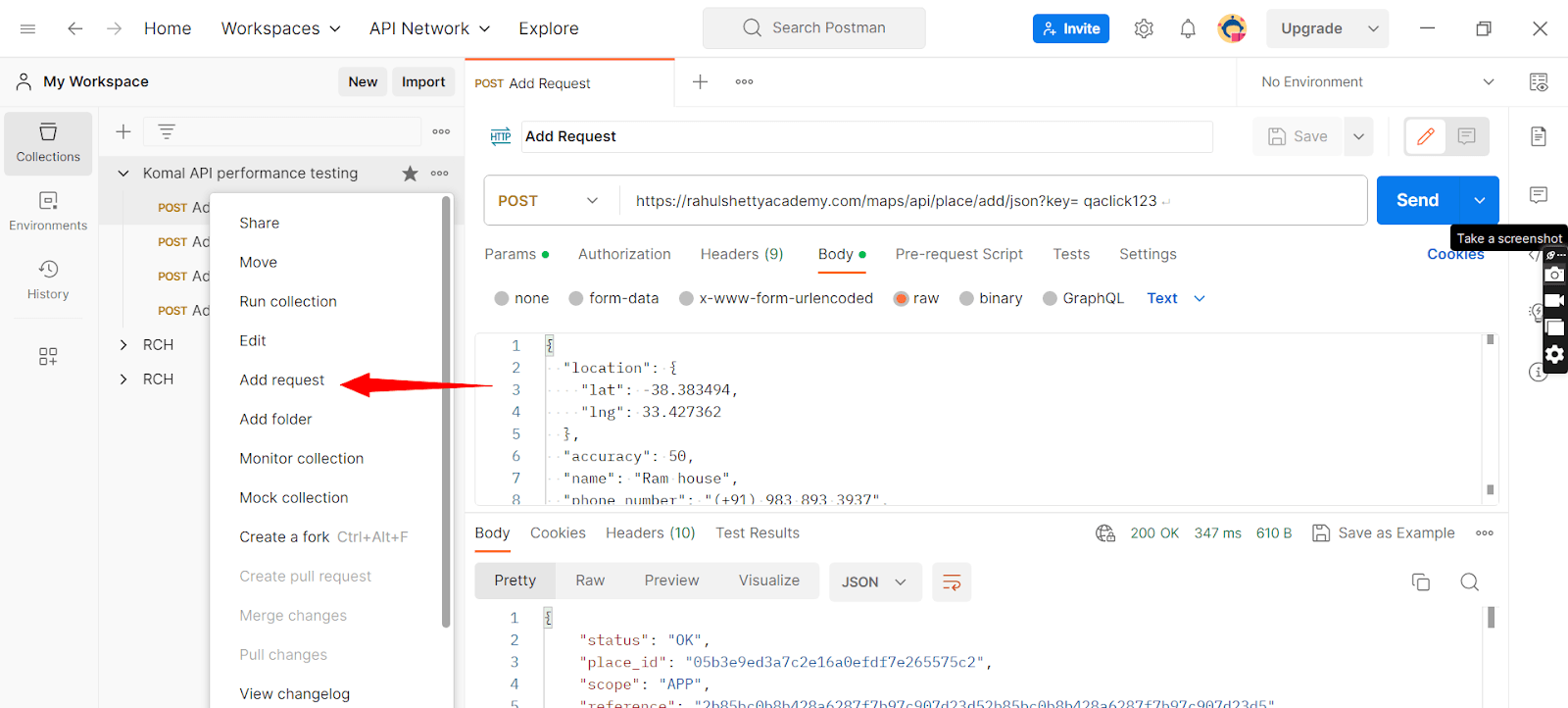Open Environments in the sidebar
This screenshot has width=1568, height=708.
coord(48,212)
